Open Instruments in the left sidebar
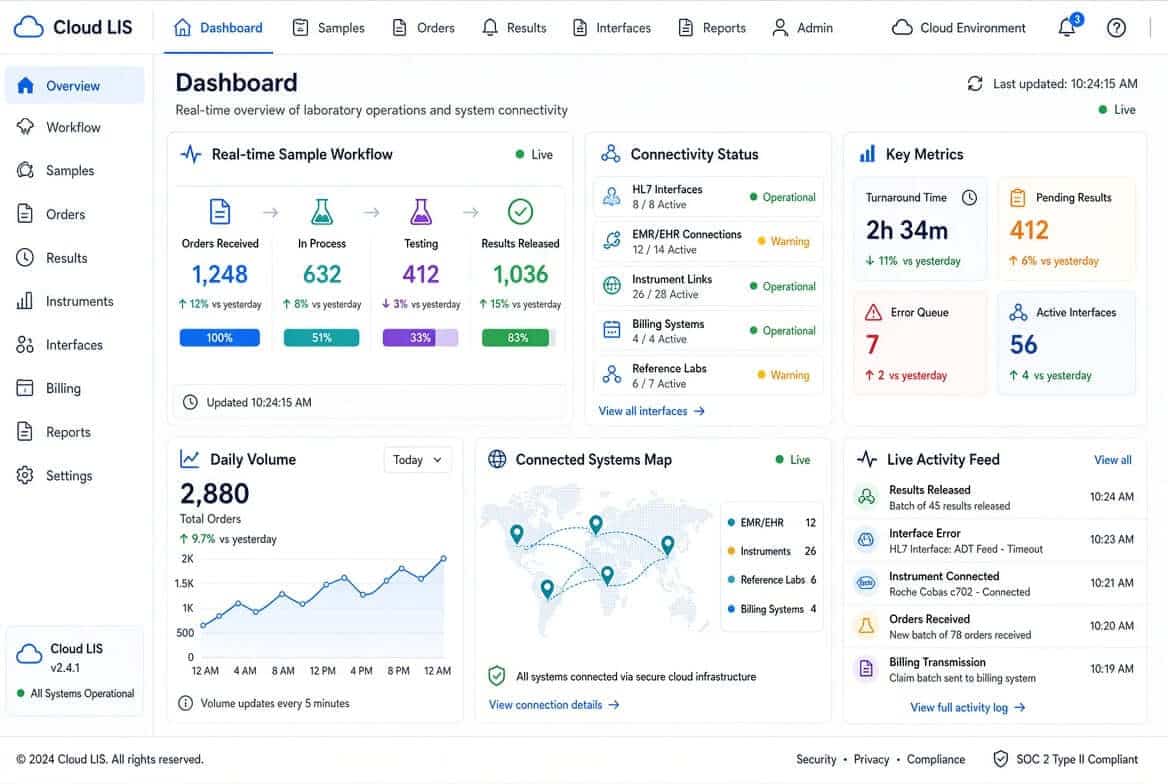This screenshot has width=1168, height=784. [74, 301]
